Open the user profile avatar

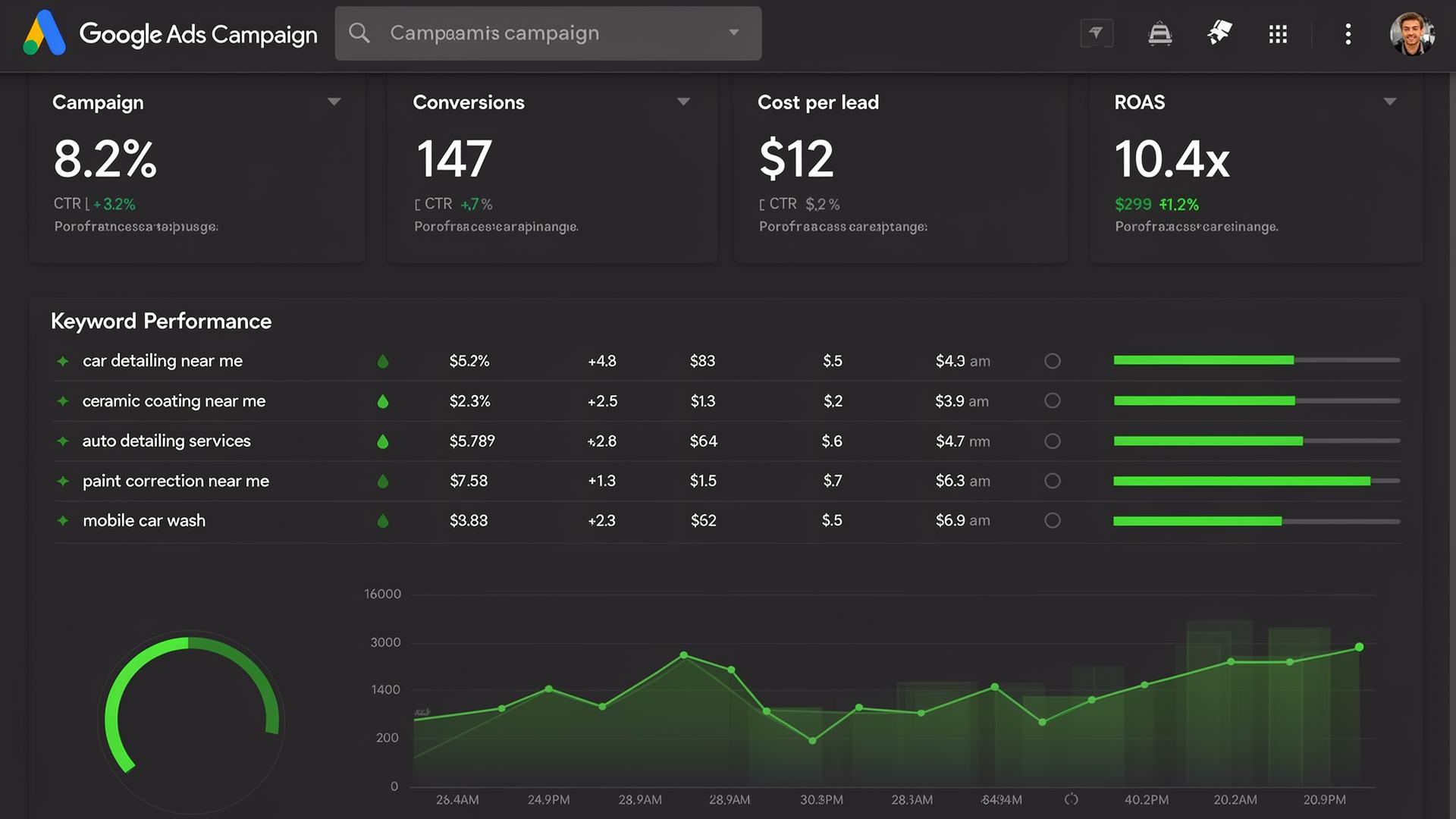[1411, 33]
